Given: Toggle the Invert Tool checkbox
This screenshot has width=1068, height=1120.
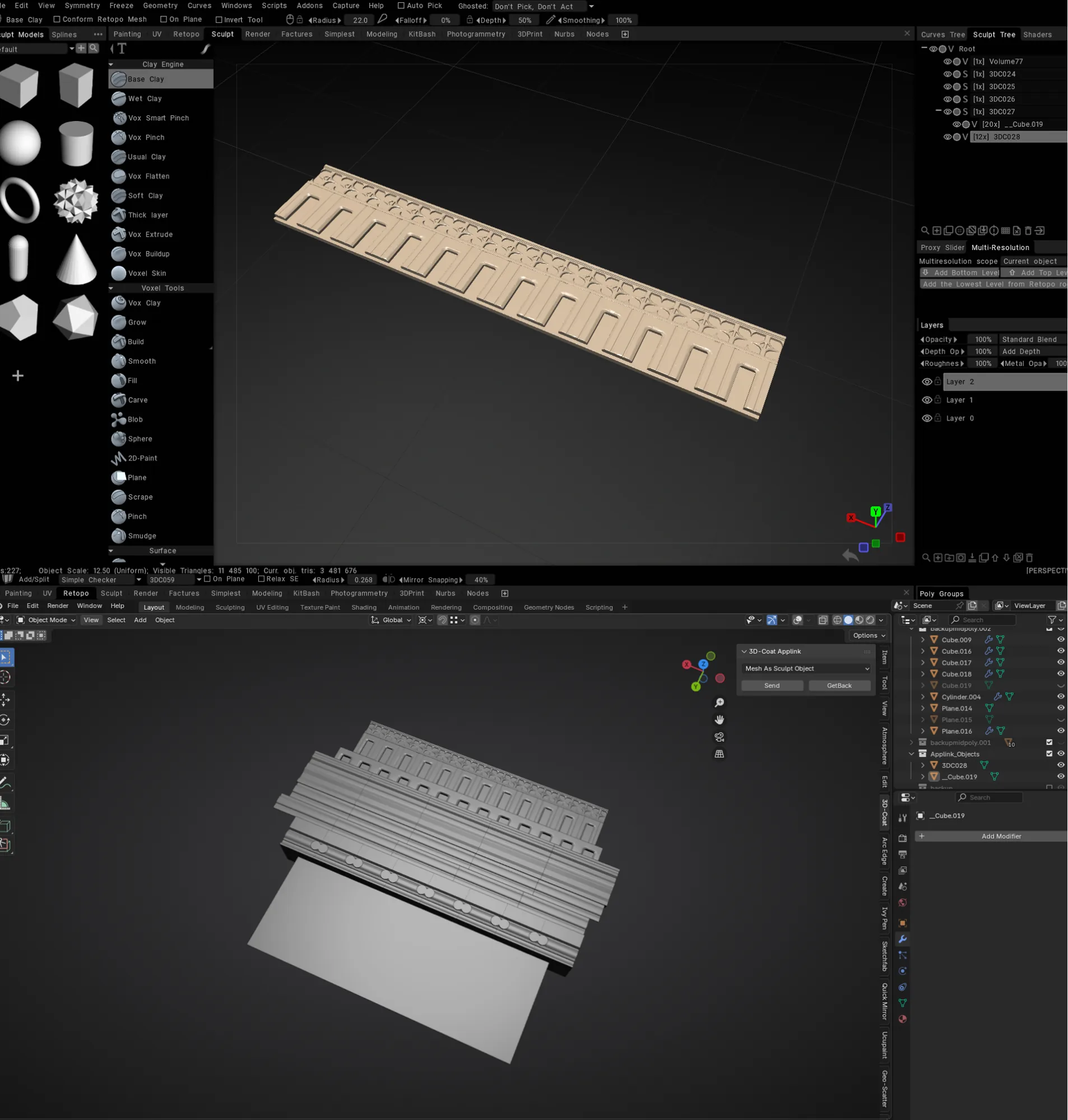Looking at the screenshot, I should click(x=219, y=20).
